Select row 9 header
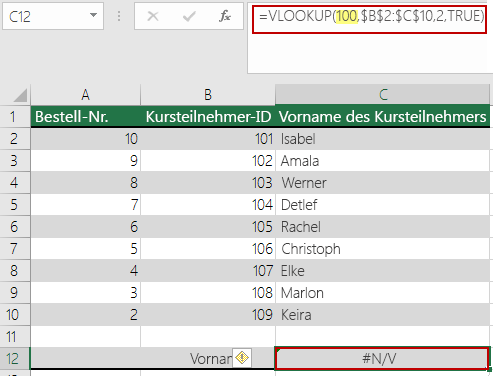 tap(15, 293)
